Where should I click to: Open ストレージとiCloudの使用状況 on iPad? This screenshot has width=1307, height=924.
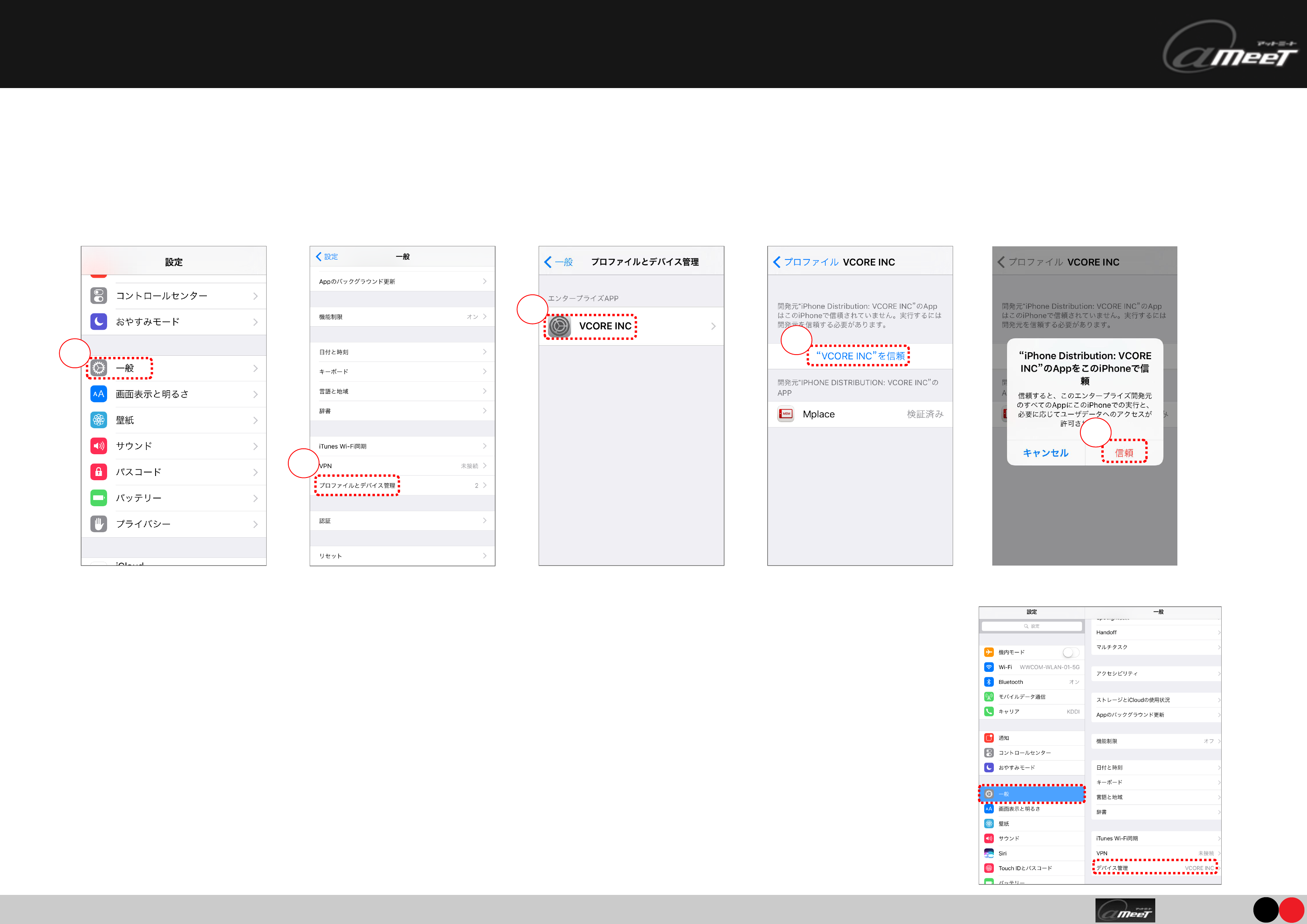[1156, 700]
